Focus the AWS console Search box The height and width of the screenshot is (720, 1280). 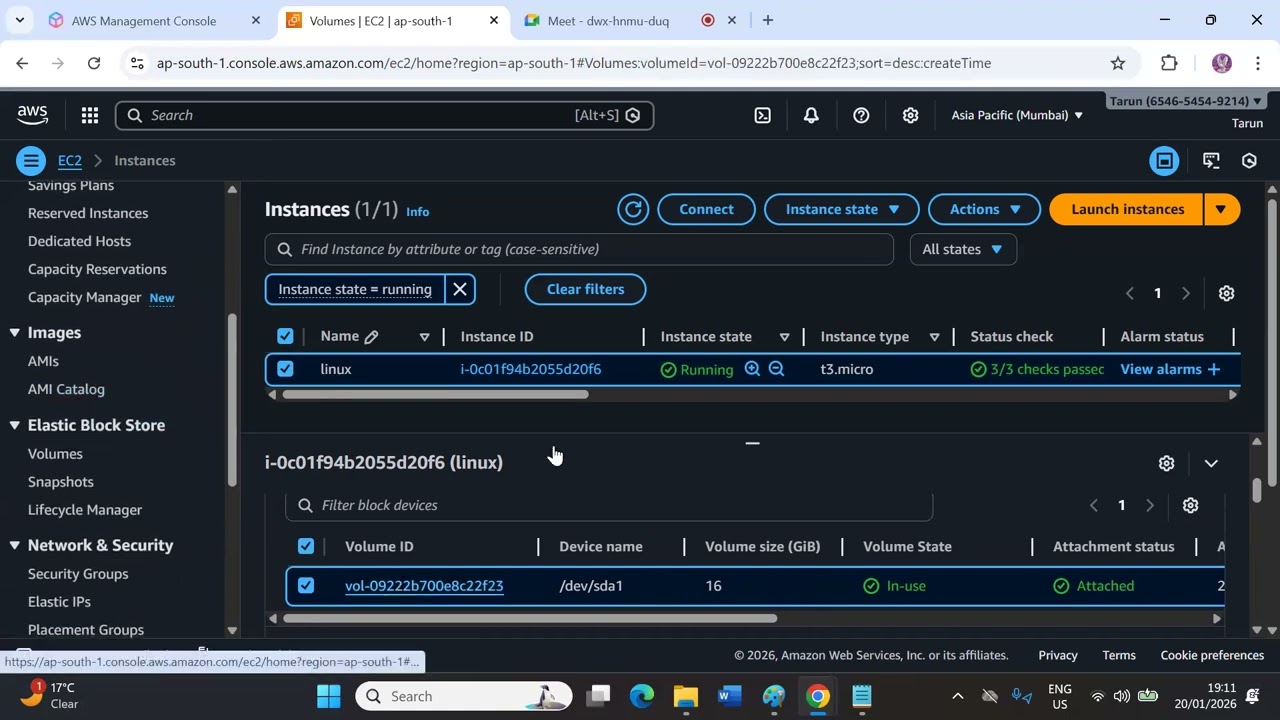click(x=385, y=115)
